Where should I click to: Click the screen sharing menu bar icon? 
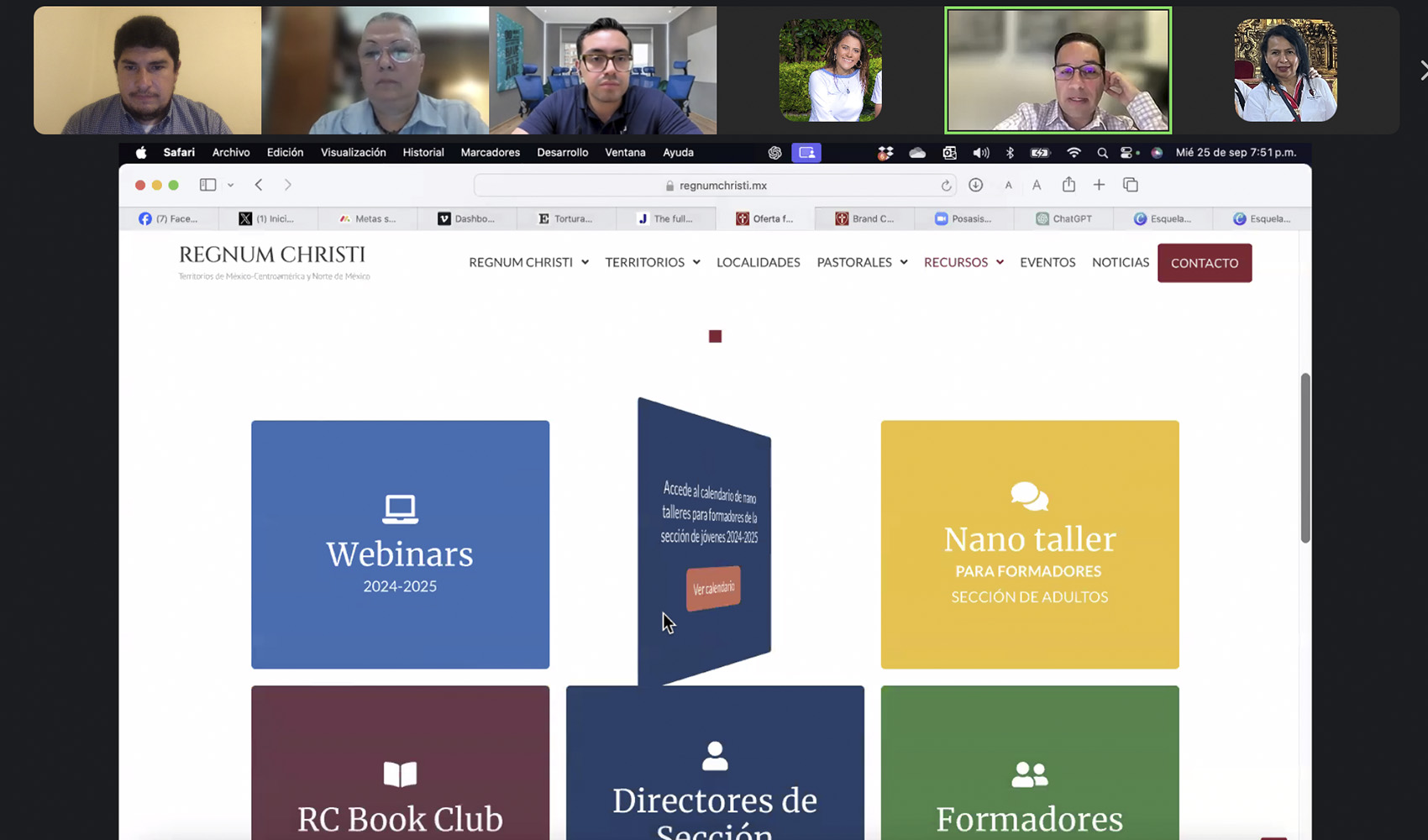tap(806, 152)
